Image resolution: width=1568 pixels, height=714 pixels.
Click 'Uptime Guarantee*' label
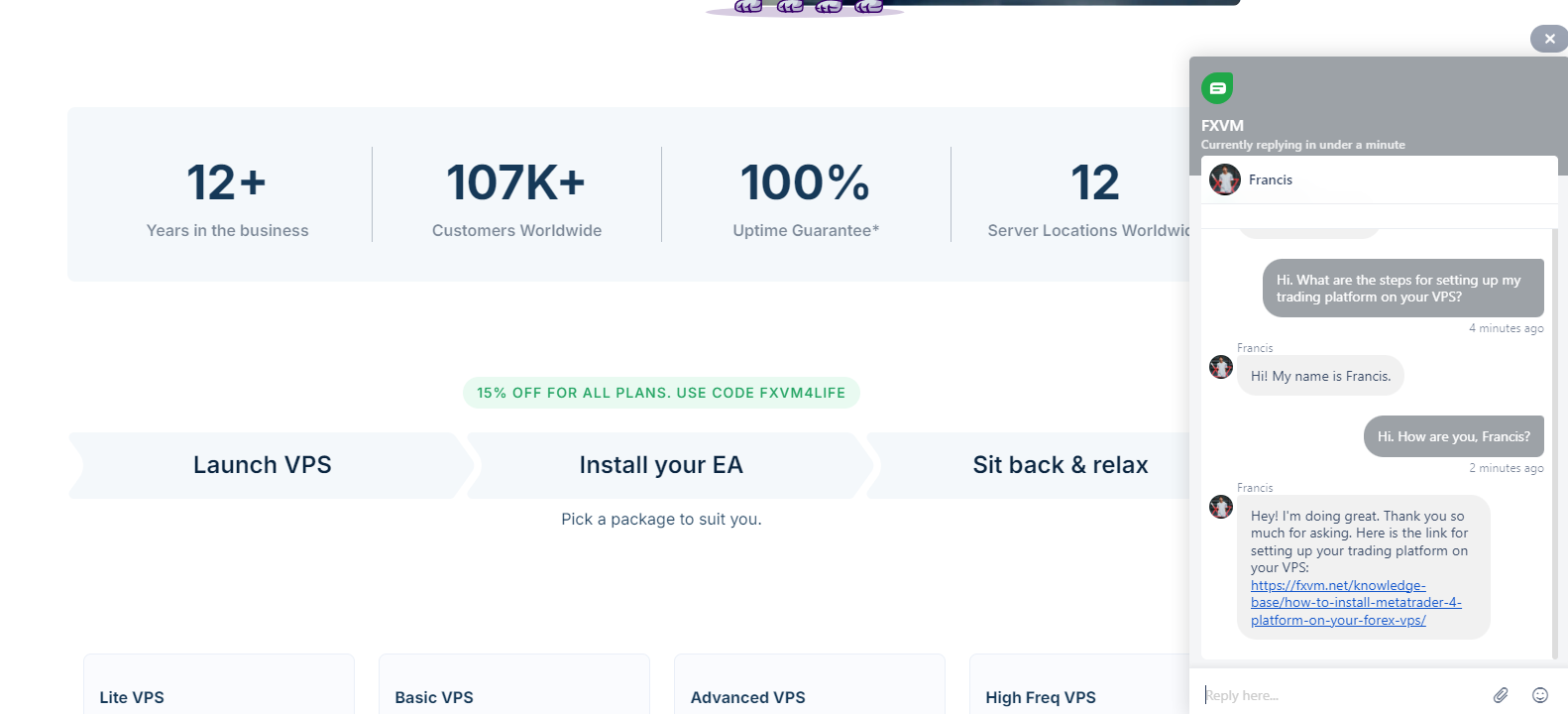[806, 230]
